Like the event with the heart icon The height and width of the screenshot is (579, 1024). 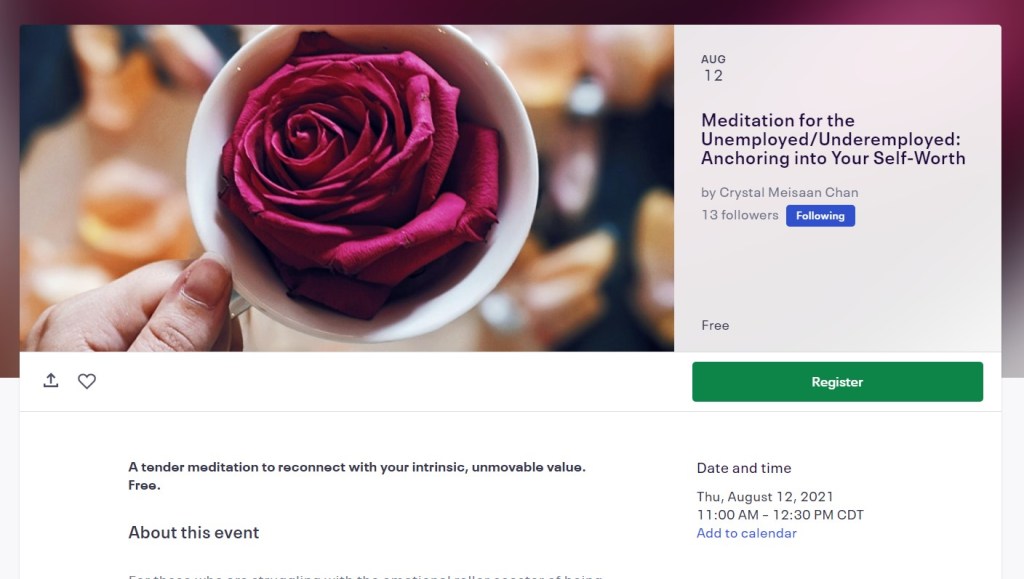pos(87,381)
